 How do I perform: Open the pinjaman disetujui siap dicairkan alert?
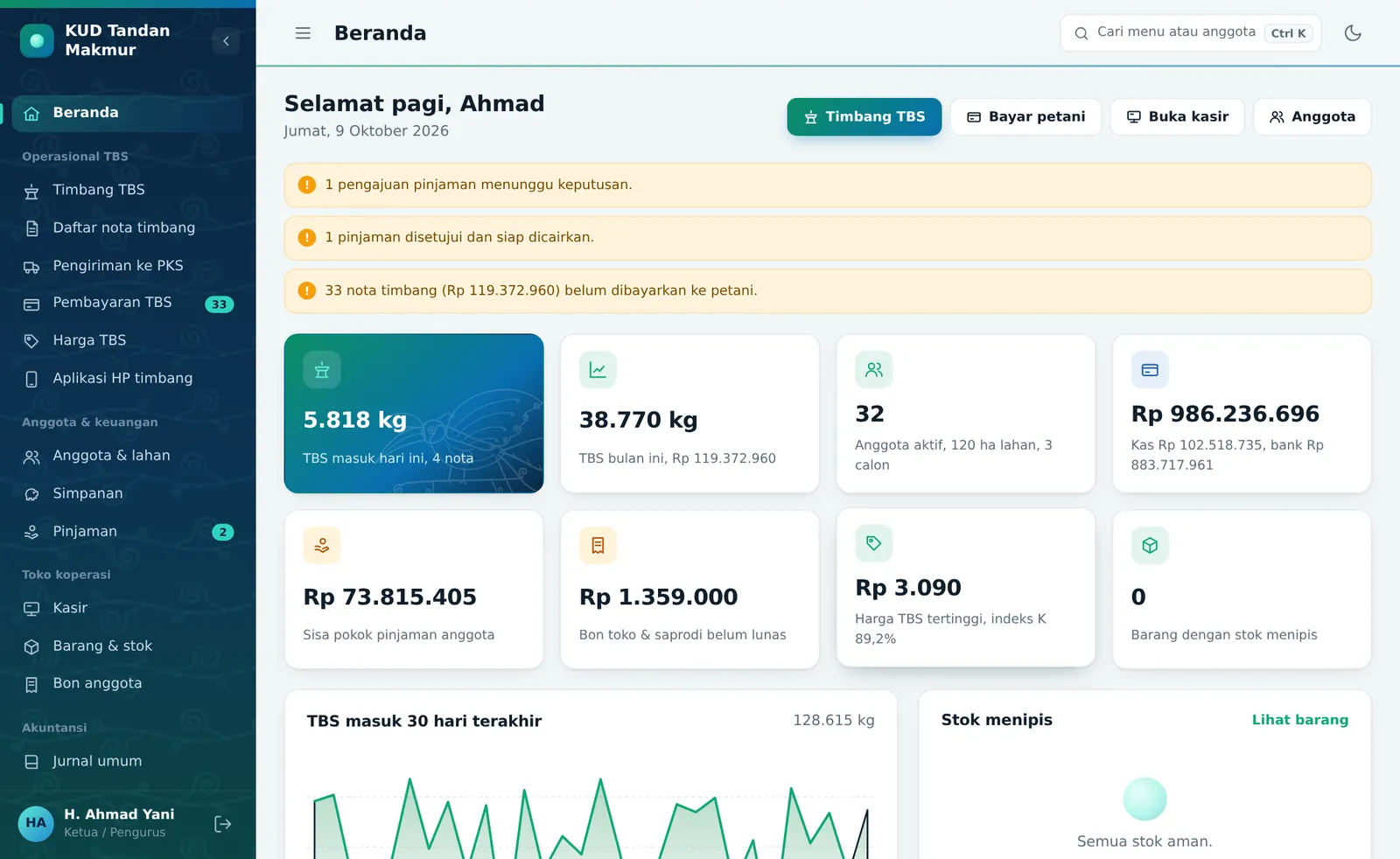[828, 238]
